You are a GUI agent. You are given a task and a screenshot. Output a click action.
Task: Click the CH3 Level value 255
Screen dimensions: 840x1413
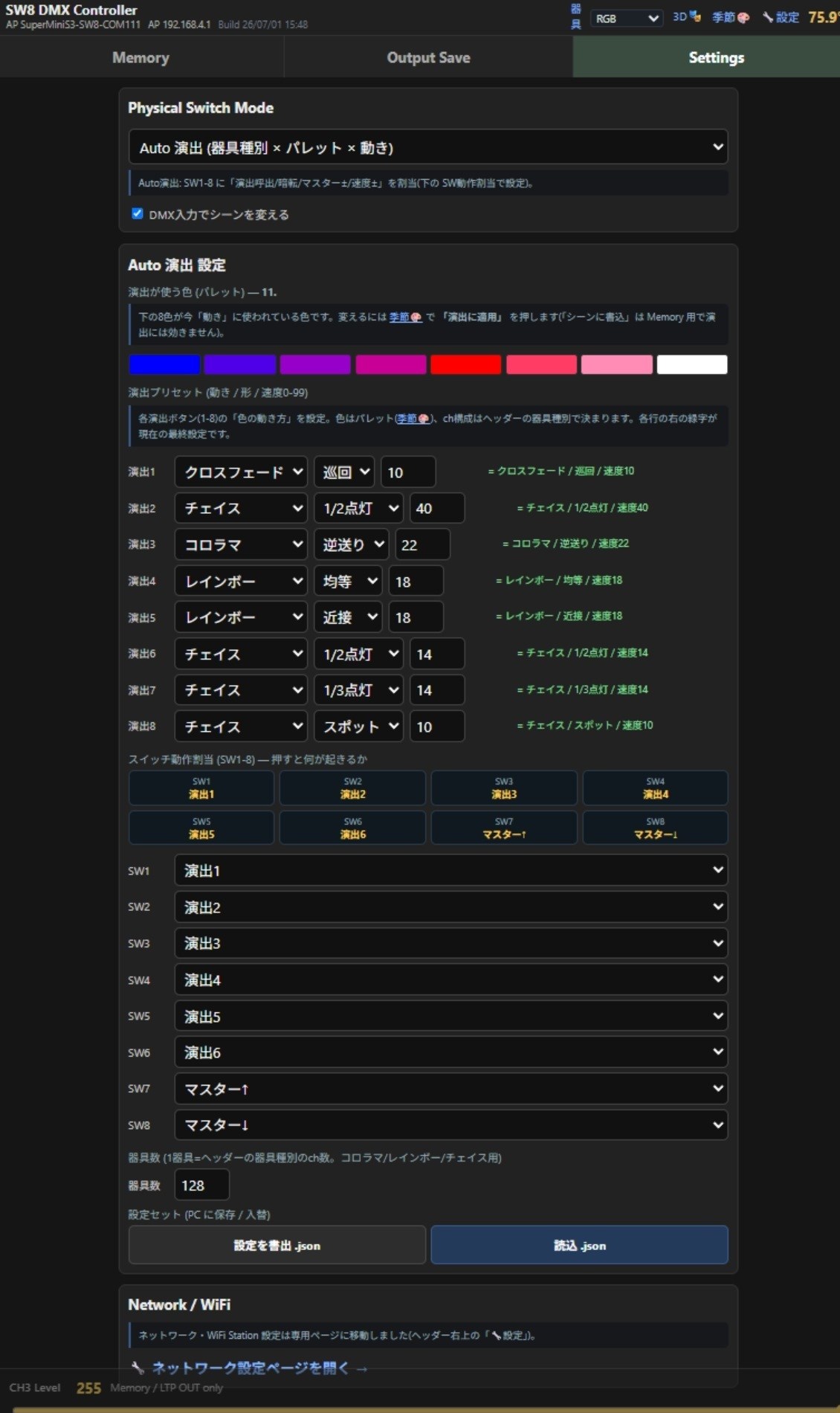[88, 1388]
